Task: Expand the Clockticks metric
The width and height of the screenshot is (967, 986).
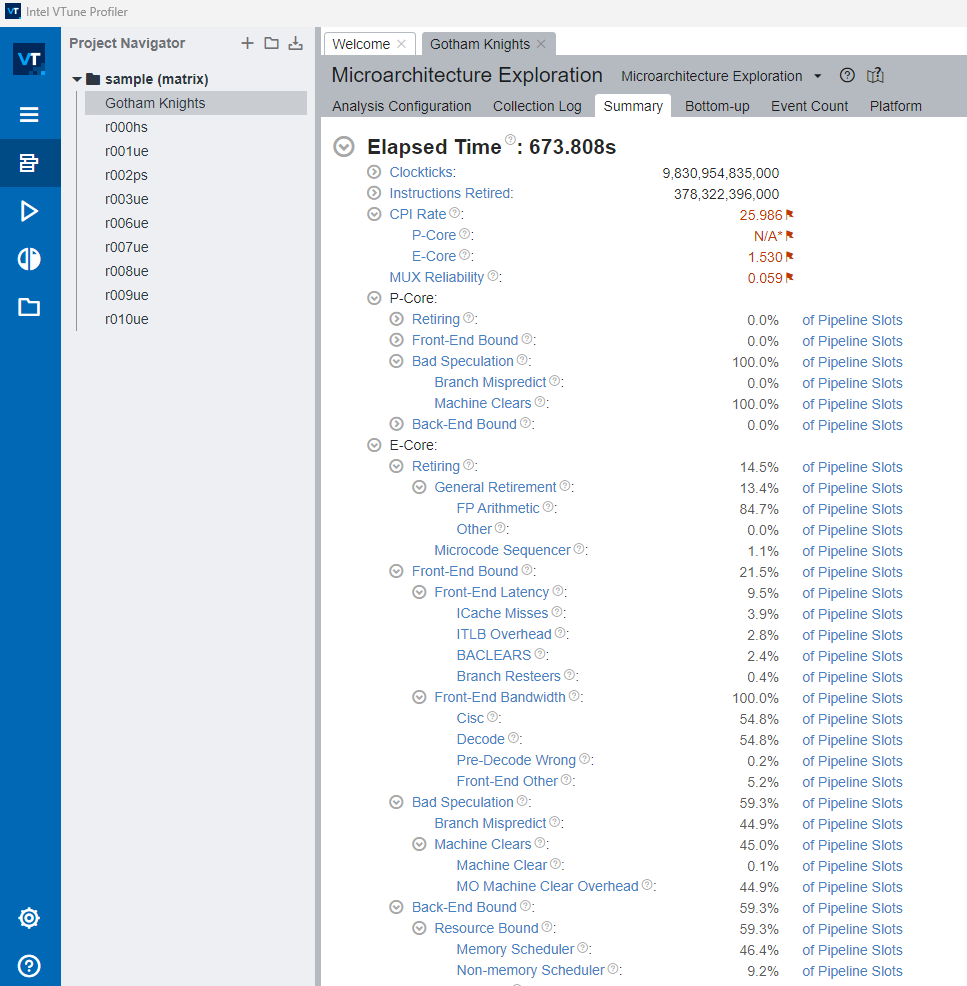Action: click(374, 172)
